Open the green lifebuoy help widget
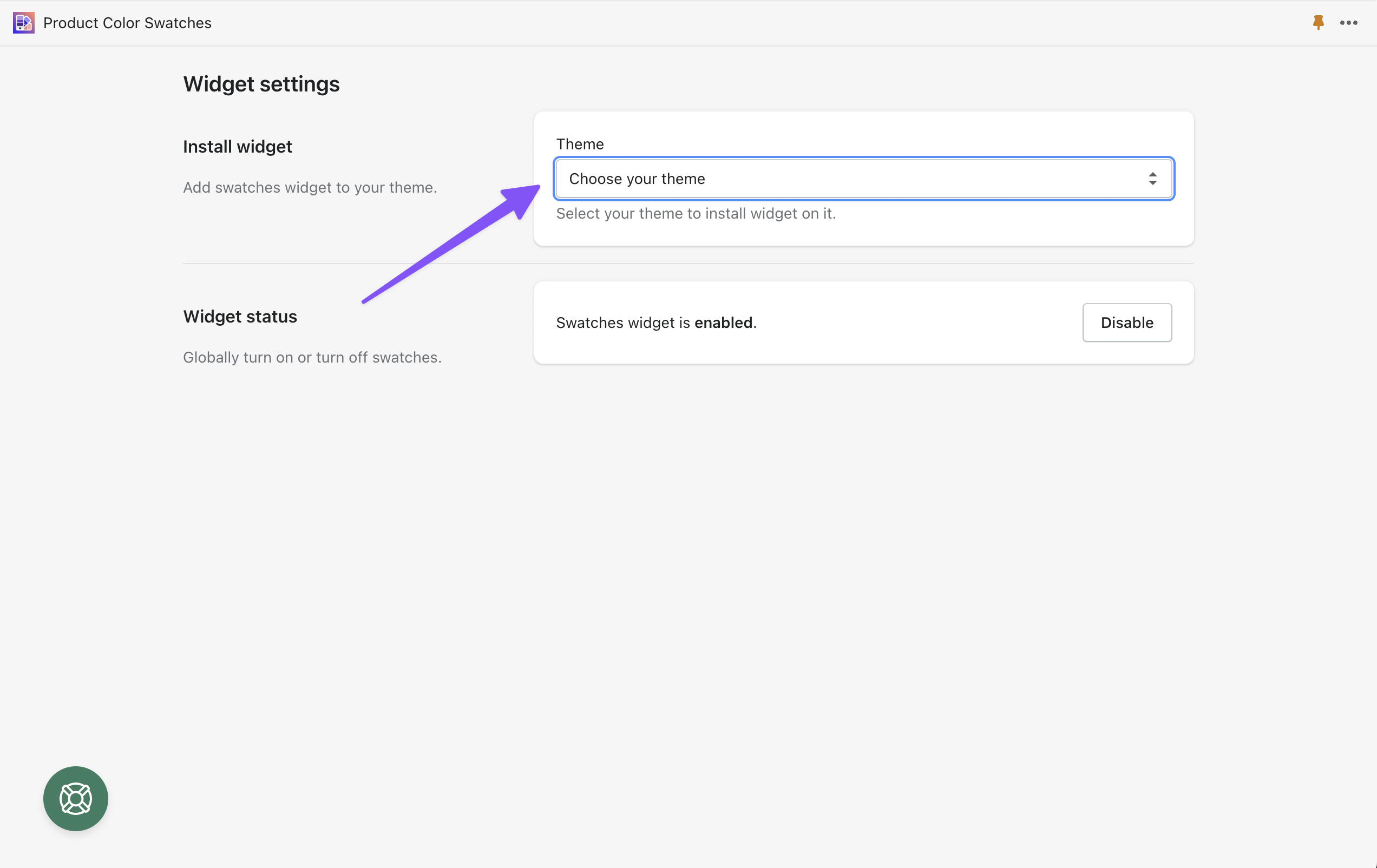 click(75, 798)
